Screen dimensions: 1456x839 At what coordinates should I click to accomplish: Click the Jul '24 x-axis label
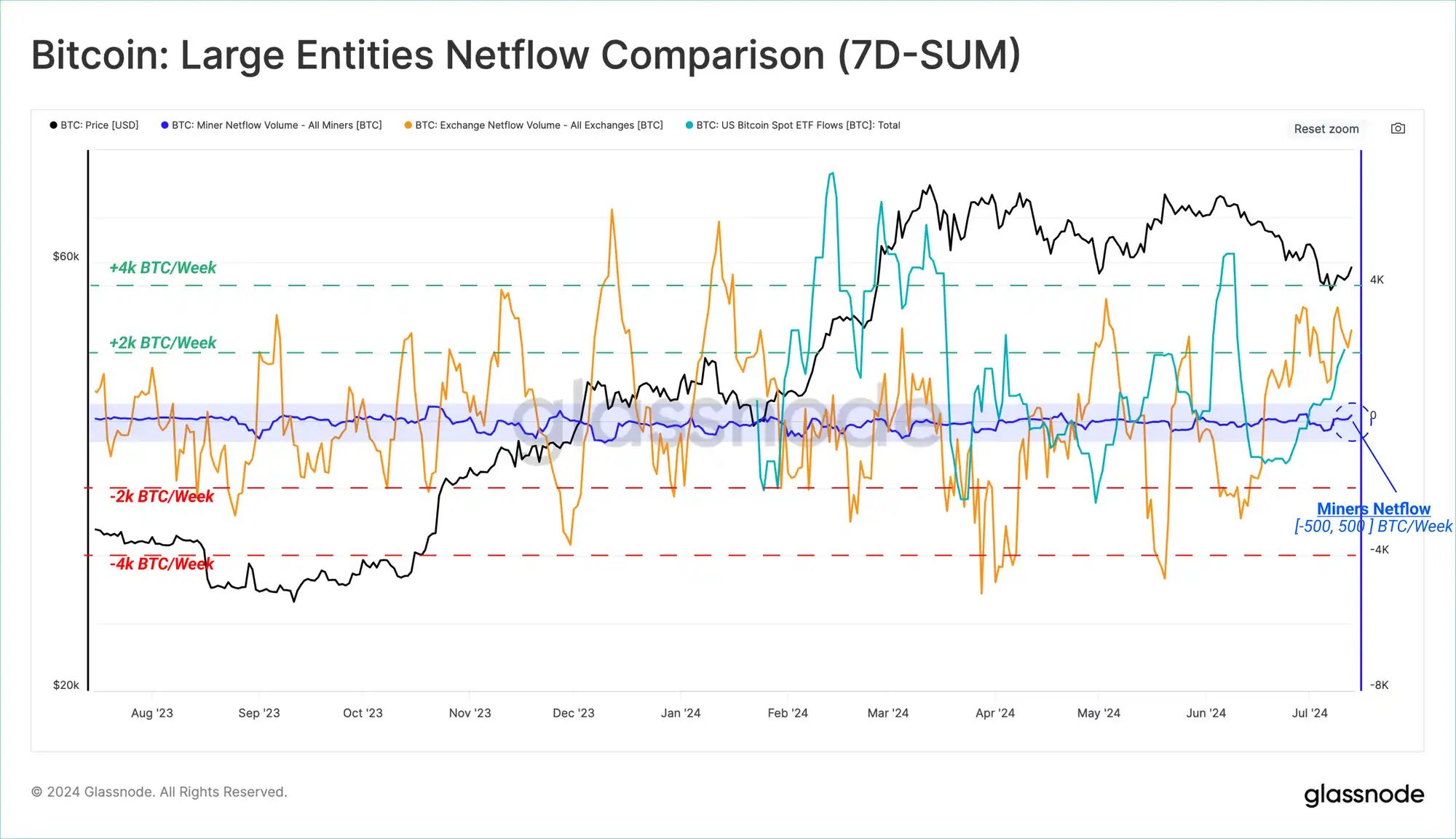pyautogui.click(x=1310, y=713)
